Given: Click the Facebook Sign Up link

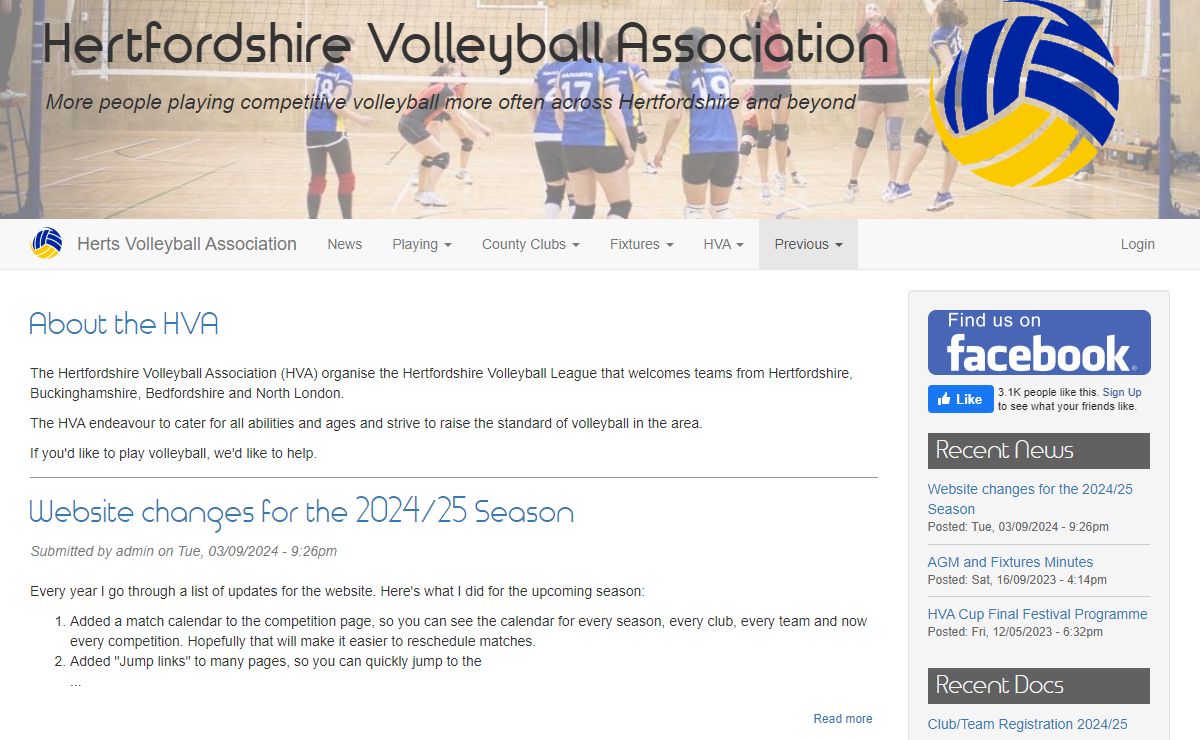Looking at the screenshot, I should 1122,393.
